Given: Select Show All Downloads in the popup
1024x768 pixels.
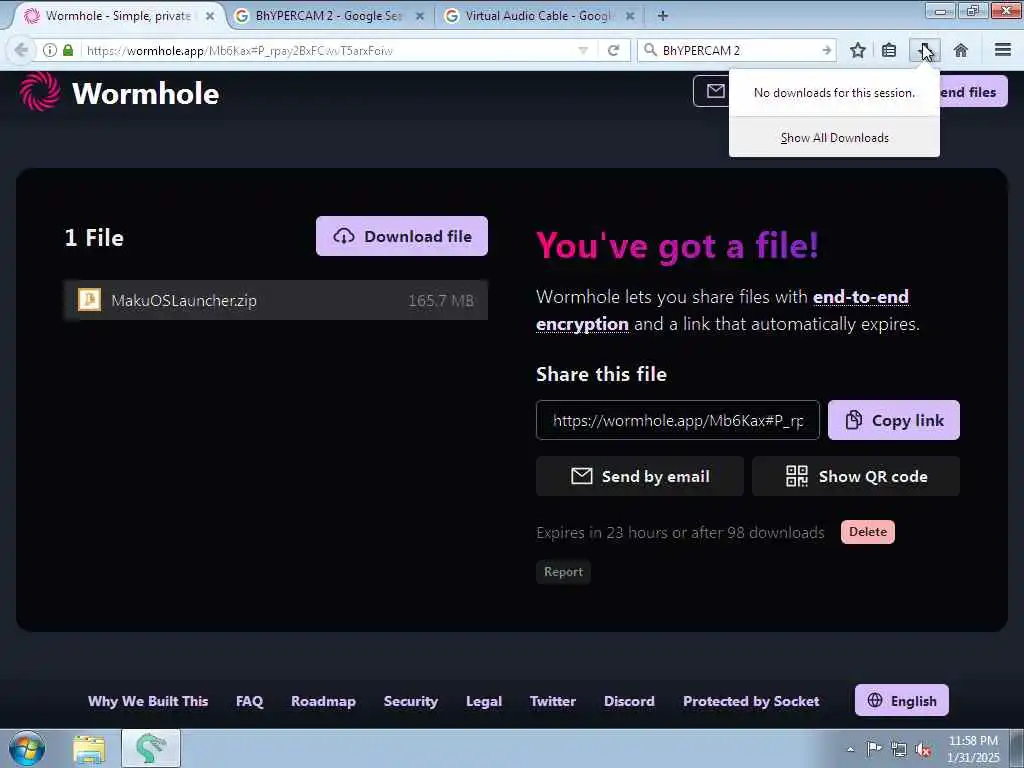Looking at the screenshot, I should click(x=834, y=138).
